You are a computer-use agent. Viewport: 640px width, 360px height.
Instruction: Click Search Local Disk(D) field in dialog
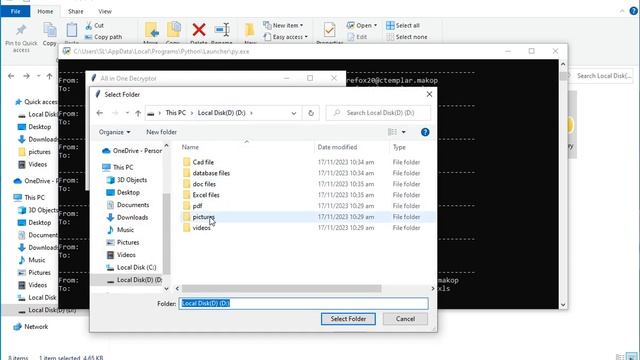(x=378, y=113)
